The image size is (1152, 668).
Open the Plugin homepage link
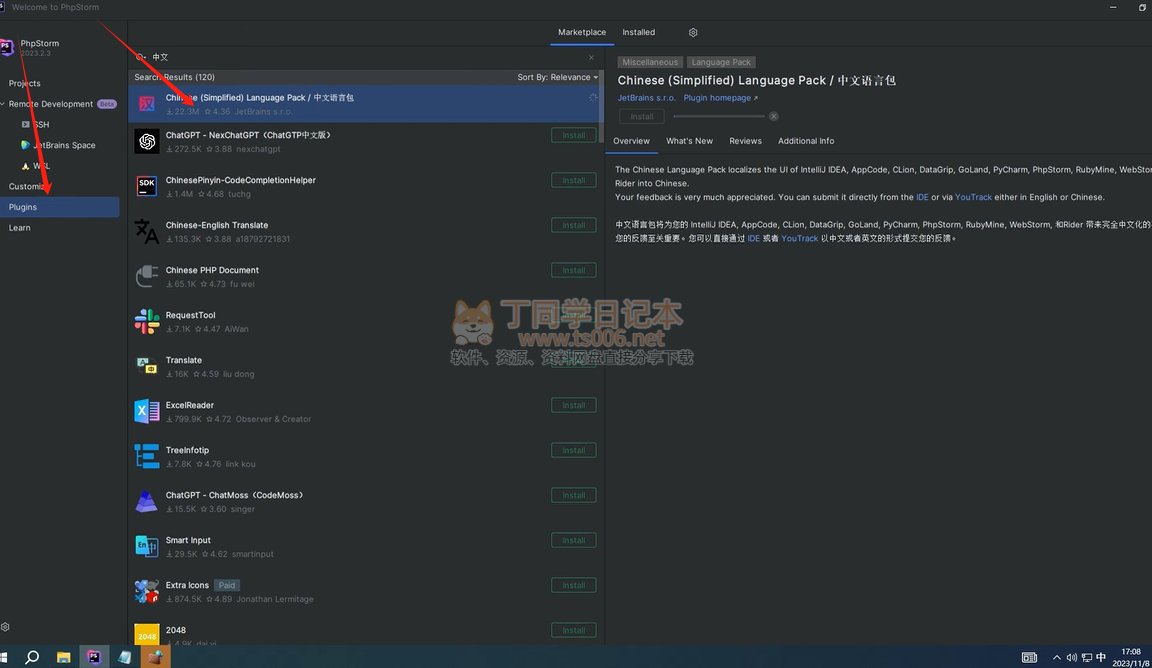[x=720, y=98]
